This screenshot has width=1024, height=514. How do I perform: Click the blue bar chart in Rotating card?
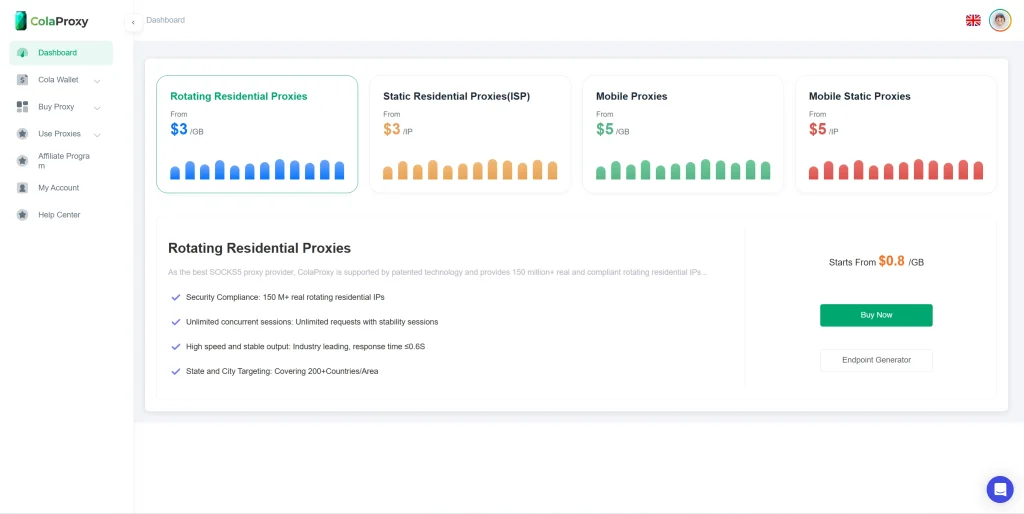[x=257, y=169]
